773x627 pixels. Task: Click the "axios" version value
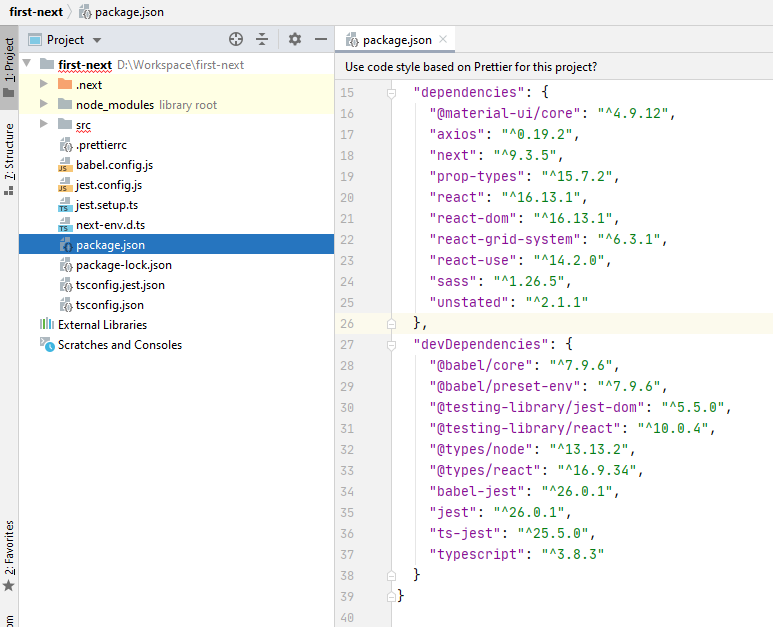(x=537, y=135)
